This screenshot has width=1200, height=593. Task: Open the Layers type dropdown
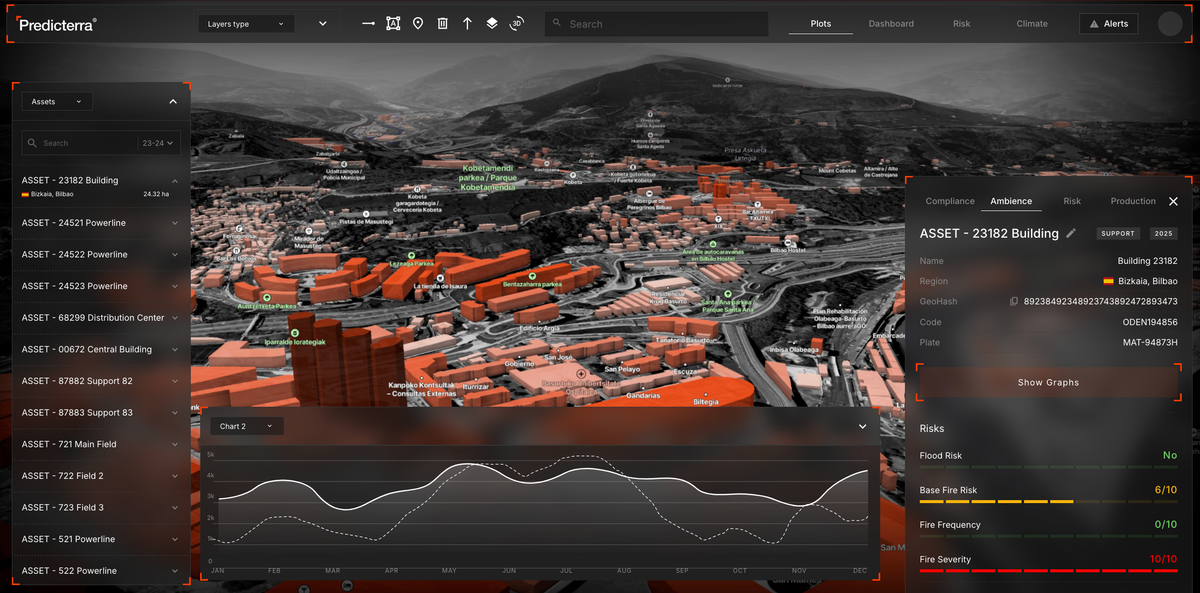tap(245, 24)
